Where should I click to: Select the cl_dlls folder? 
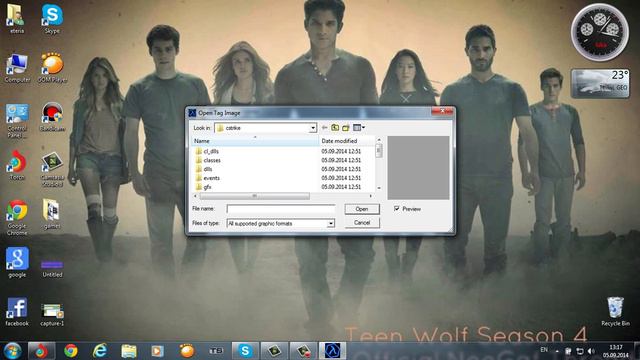pyautogui.click(x=211, y=151)
